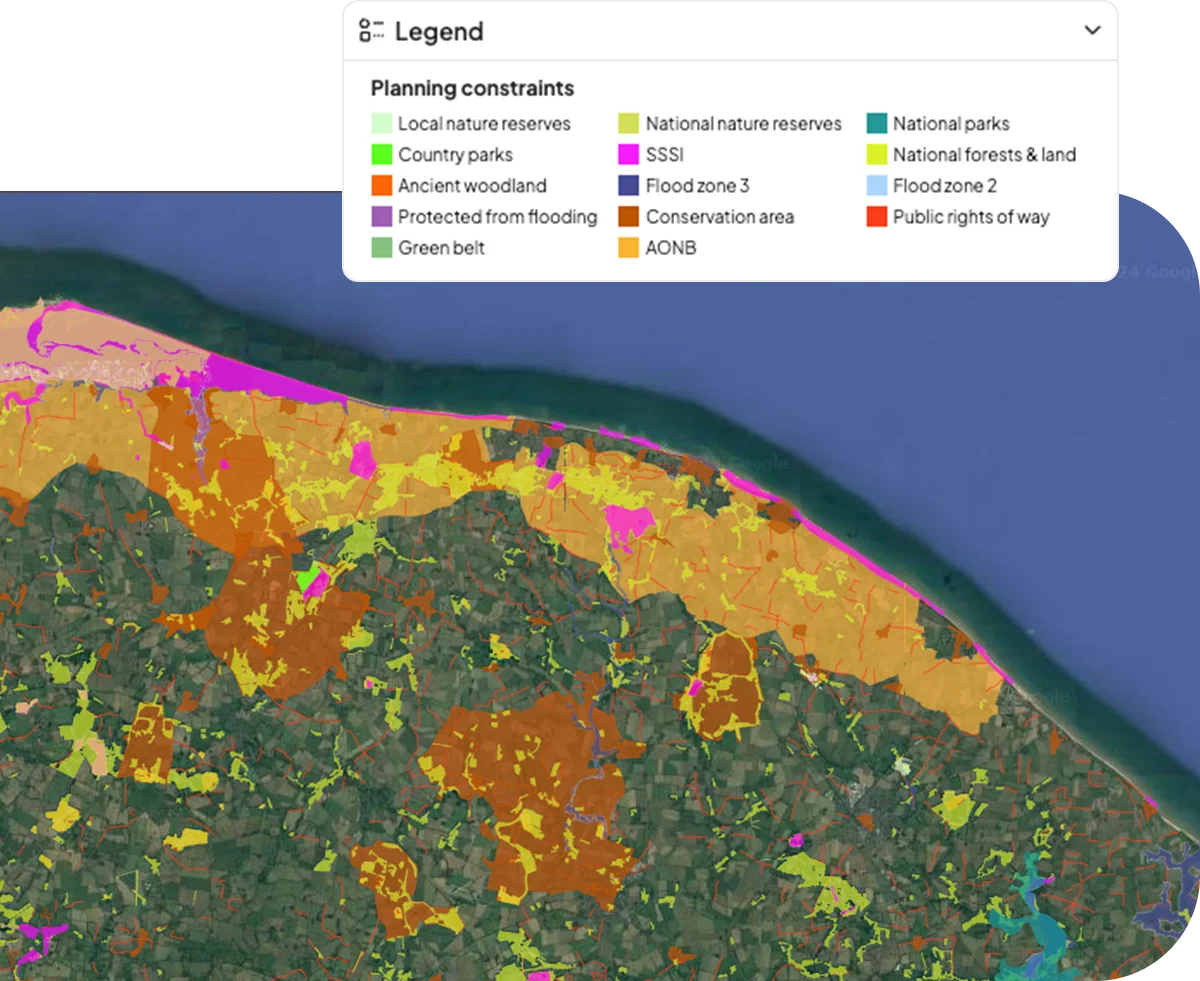The height and width of the screenshot is (981, 1200).
Task: Click the Legend title text
Action: (x=439, y=31)
